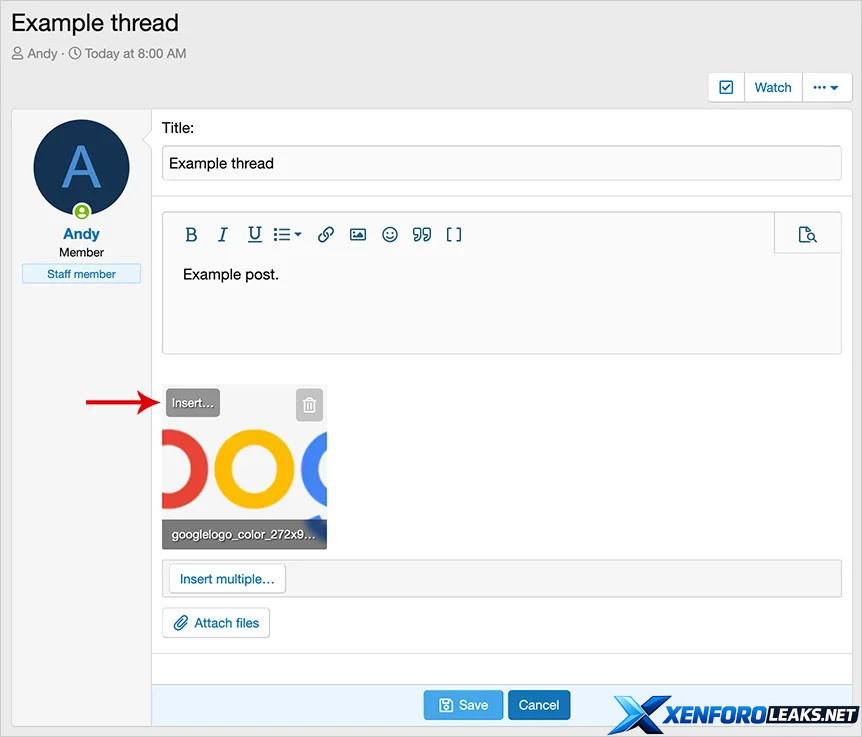Open the more options ellipsis menu

[825, 88]
